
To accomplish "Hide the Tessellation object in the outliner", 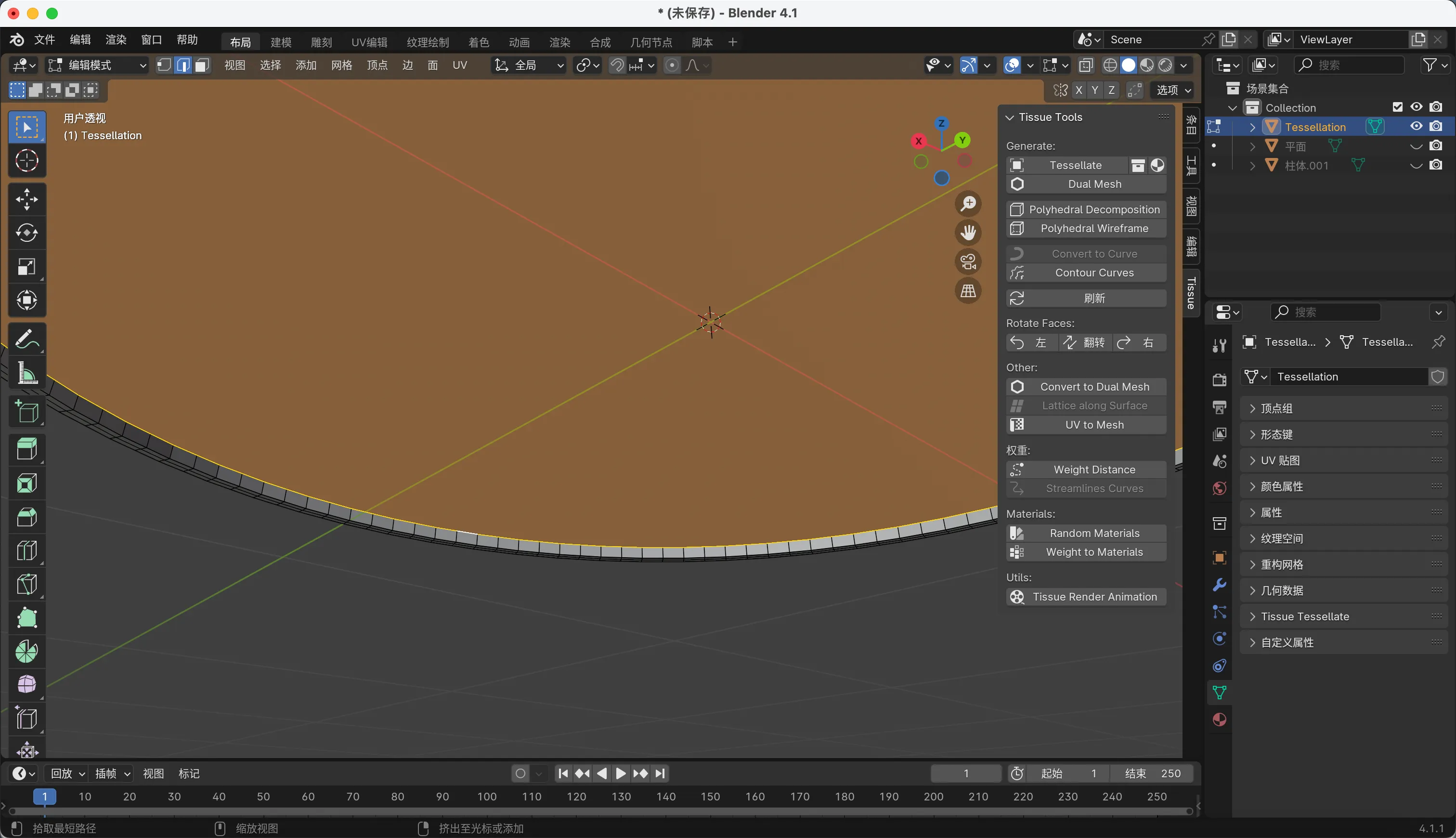I will [x=1416, y=127].
